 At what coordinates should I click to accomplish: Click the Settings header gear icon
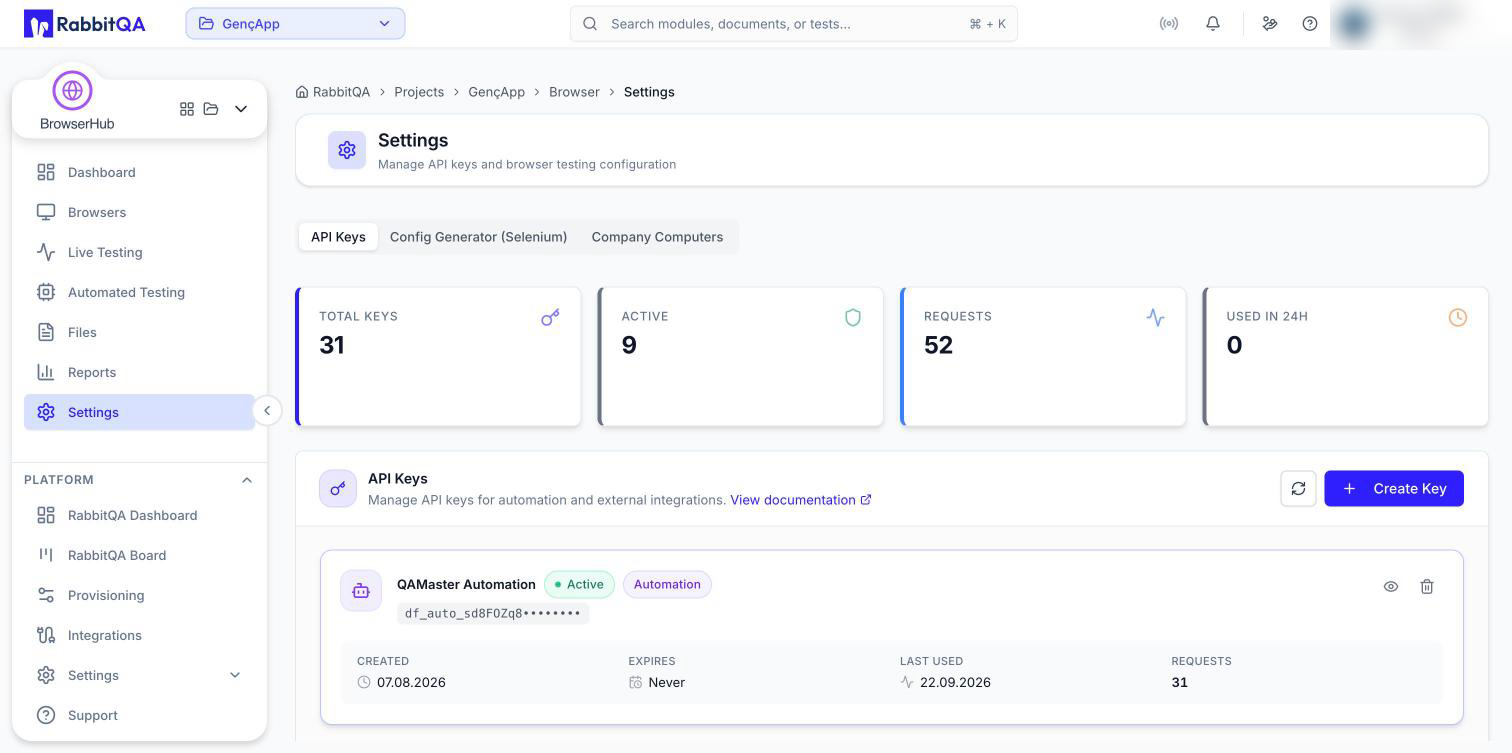tap(347, 150)
